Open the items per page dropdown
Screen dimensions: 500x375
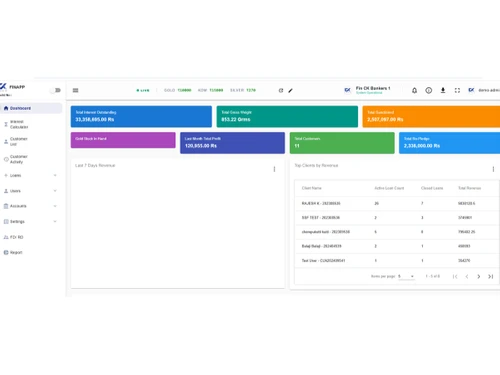(x=406, y=276)
